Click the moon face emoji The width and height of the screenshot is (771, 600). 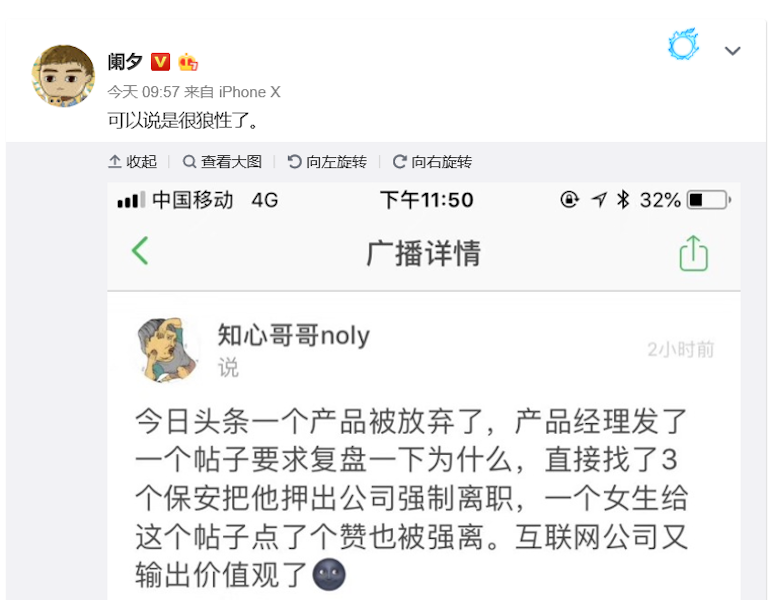[x=329, y=574]
